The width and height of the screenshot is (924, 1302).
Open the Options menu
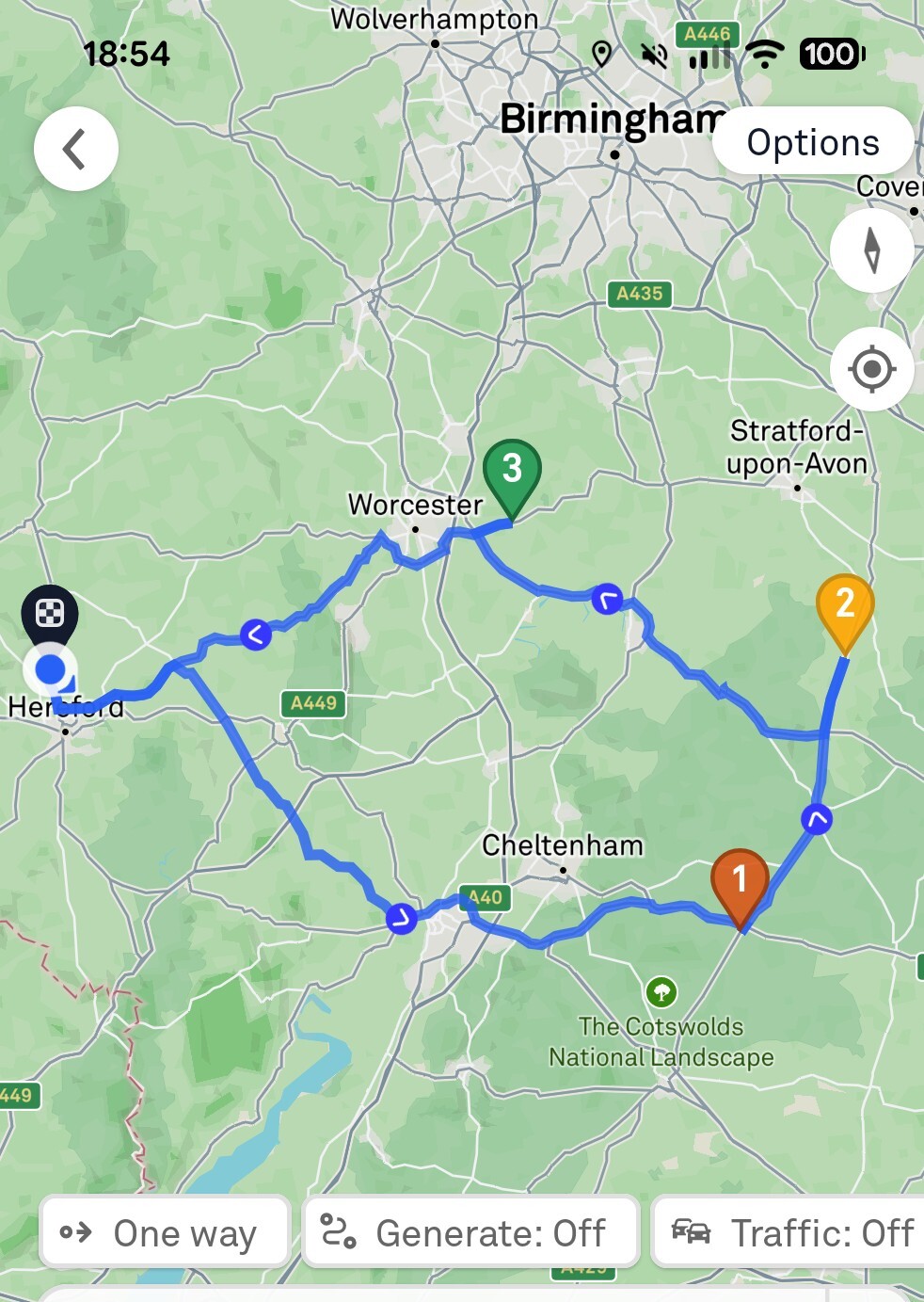813,142
